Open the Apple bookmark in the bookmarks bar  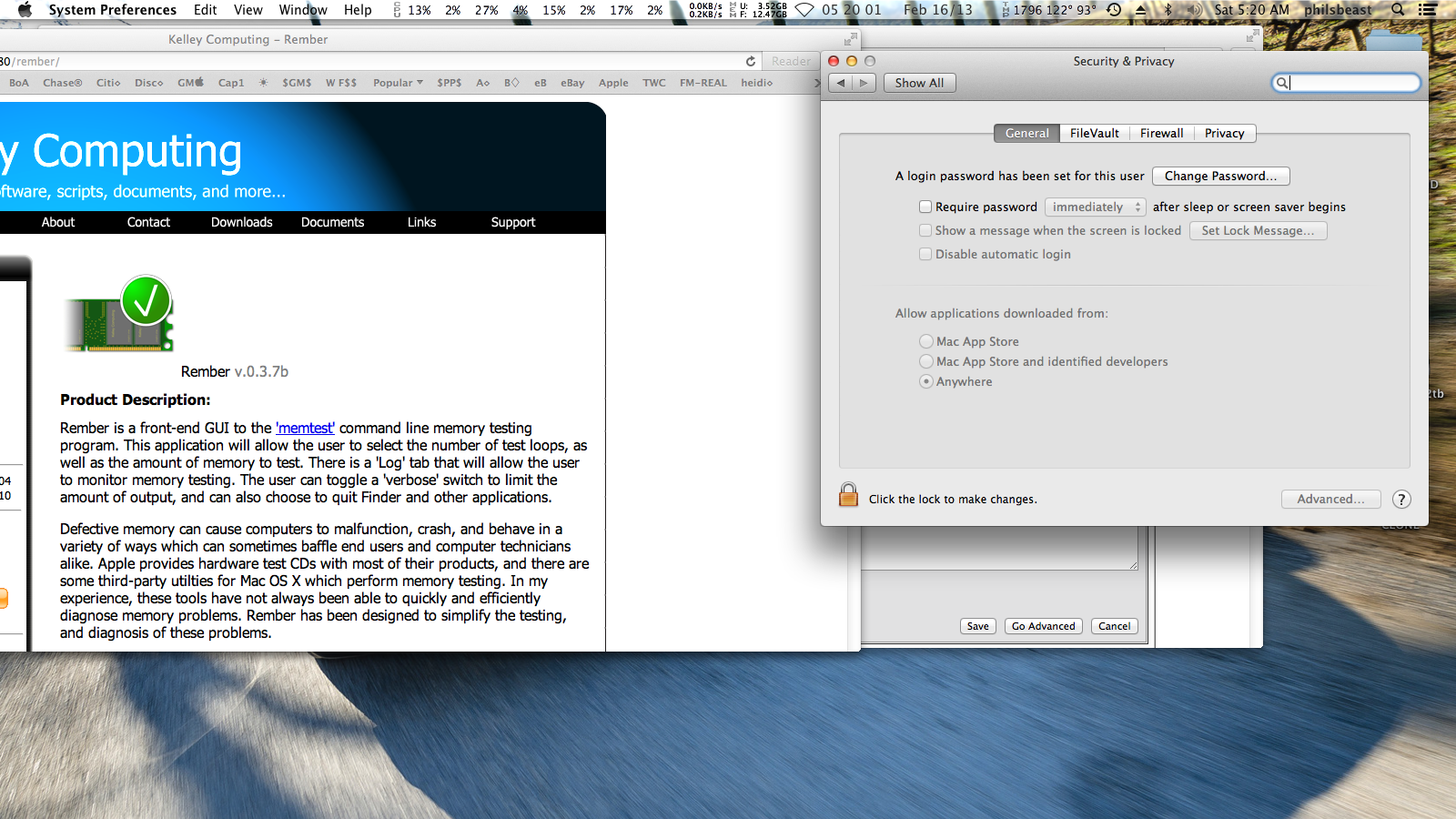613,83
